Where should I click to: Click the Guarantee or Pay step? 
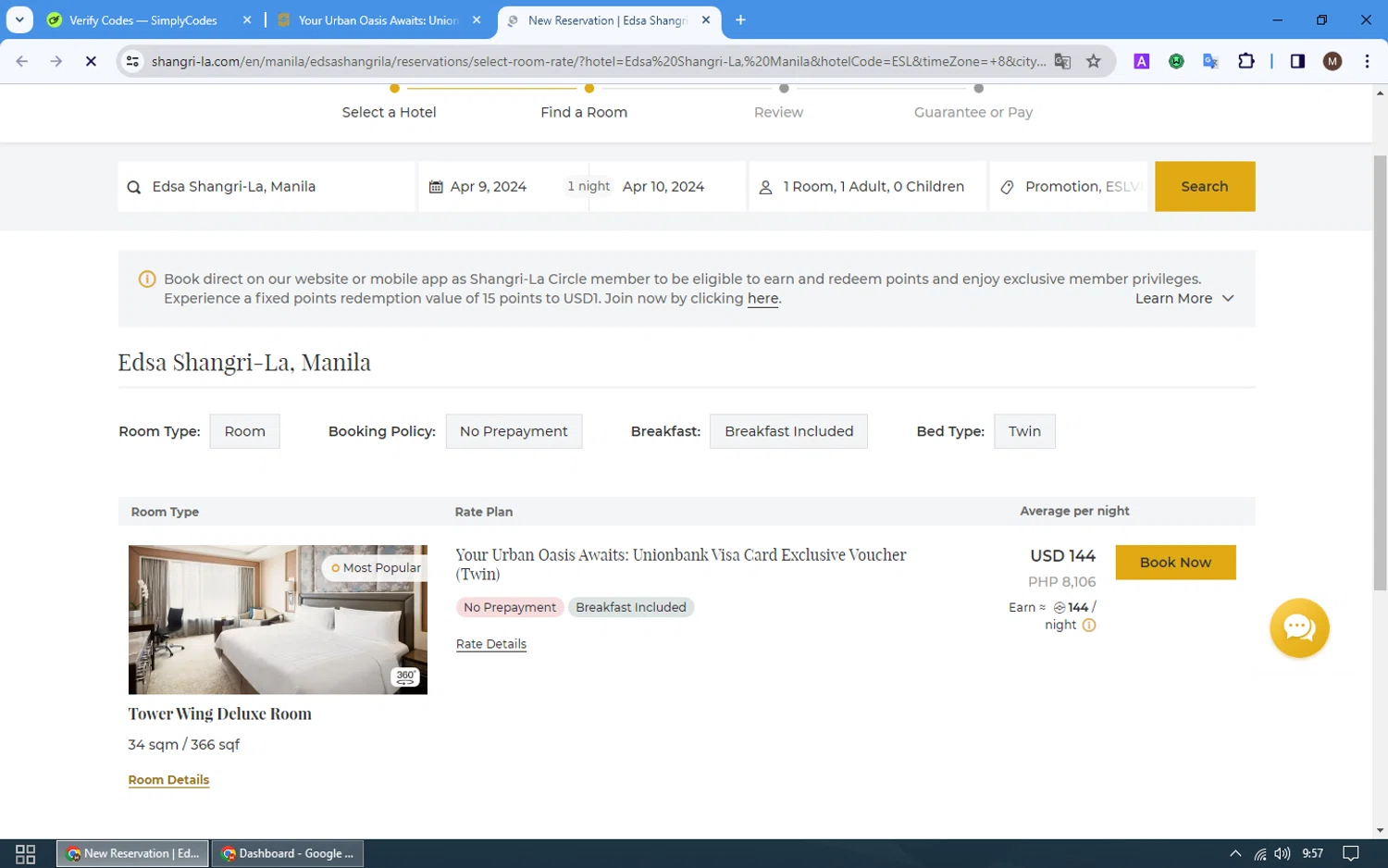click(x=973, y=112)
